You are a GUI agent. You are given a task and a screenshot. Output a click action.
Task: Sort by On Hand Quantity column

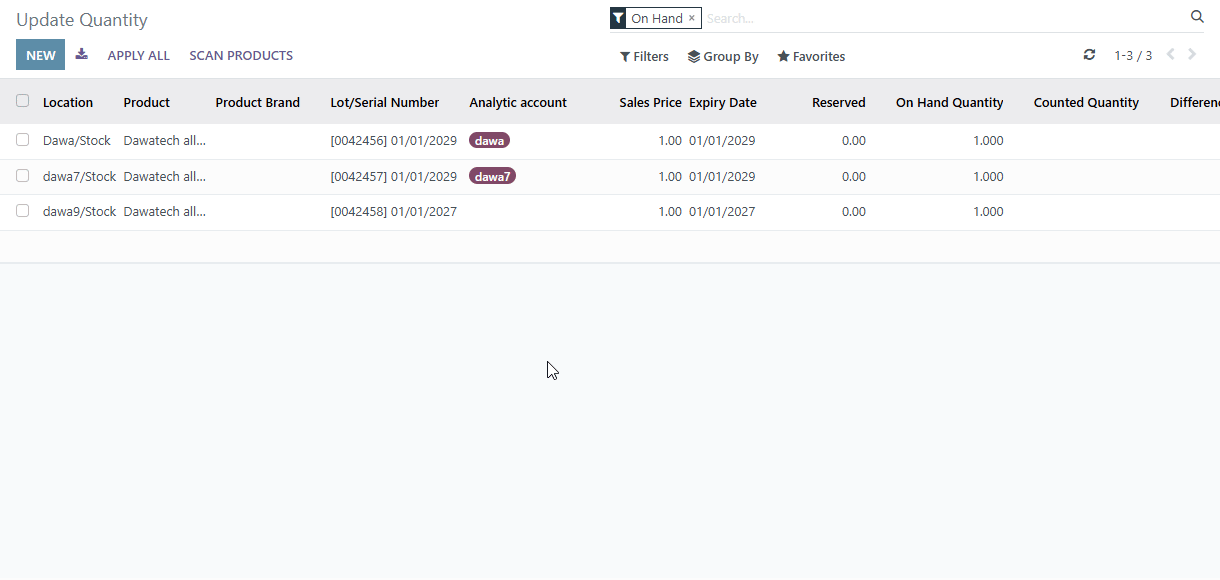coord(949,102)
